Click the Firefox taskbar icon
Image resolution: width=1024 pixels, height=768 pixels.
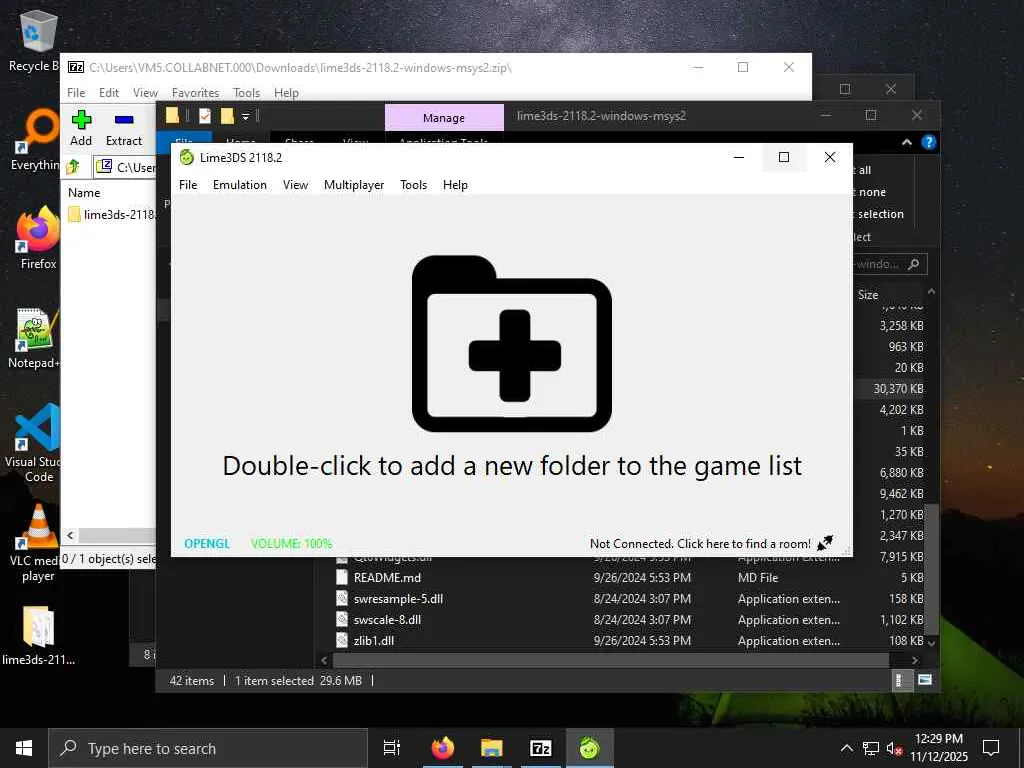coord(442,748)
